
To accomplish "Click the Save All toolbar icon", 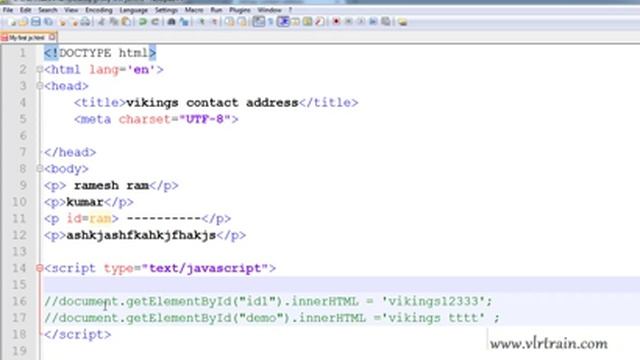I will (48, 22).
